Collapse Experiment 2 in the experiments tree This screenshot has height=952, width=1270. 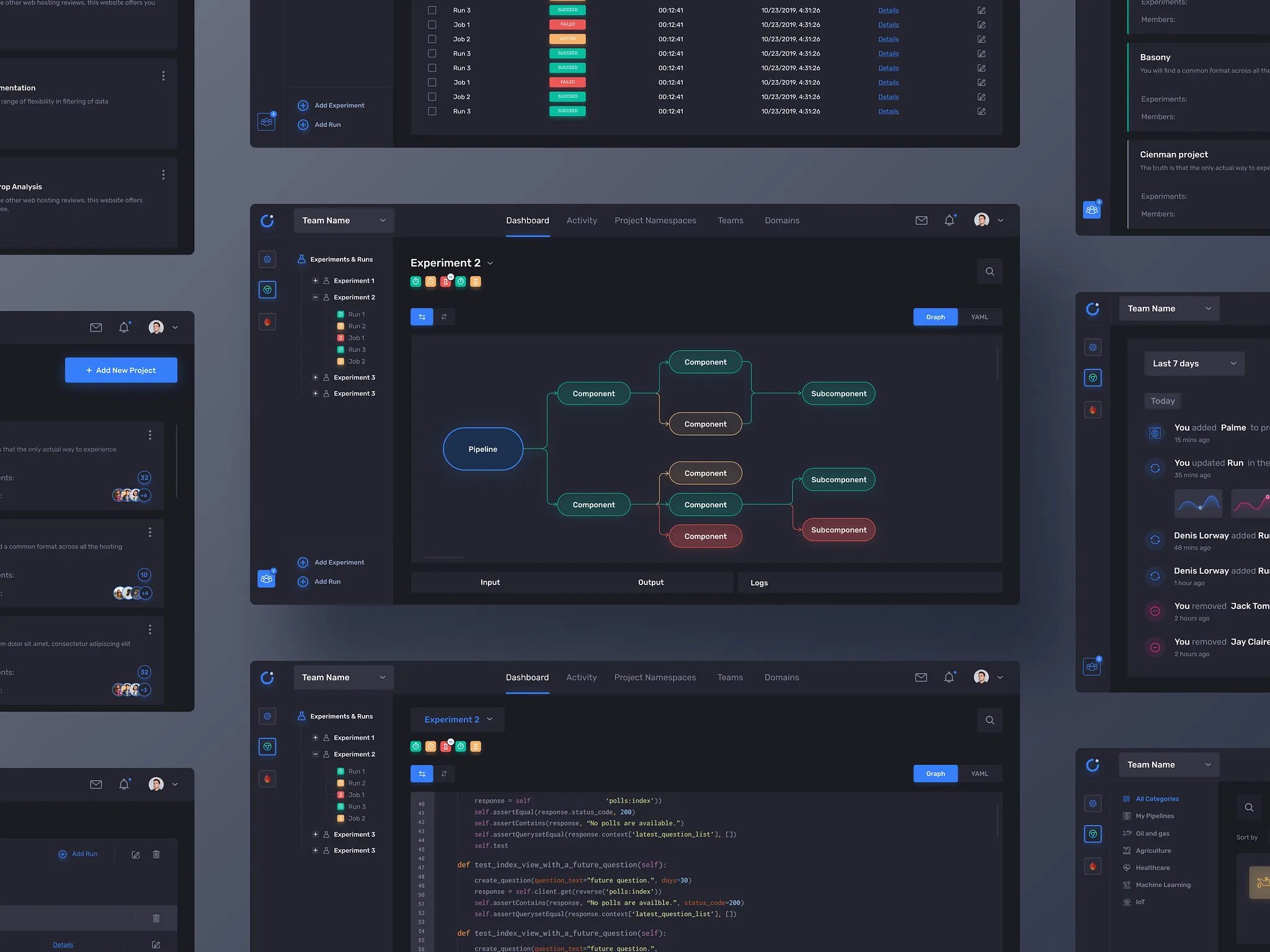coord(316,297)
